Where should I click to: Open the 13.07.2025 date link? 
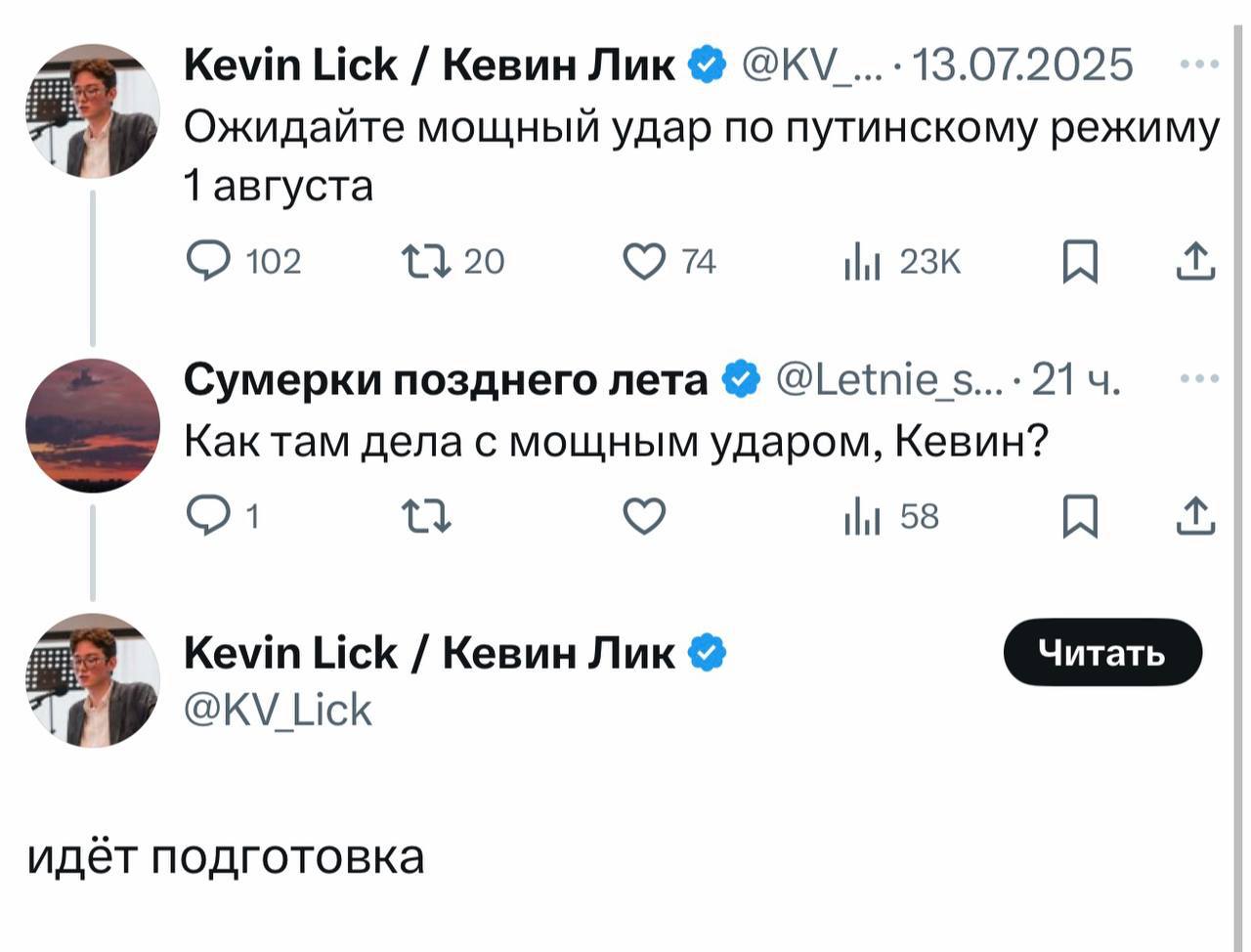click(1022, 65)
